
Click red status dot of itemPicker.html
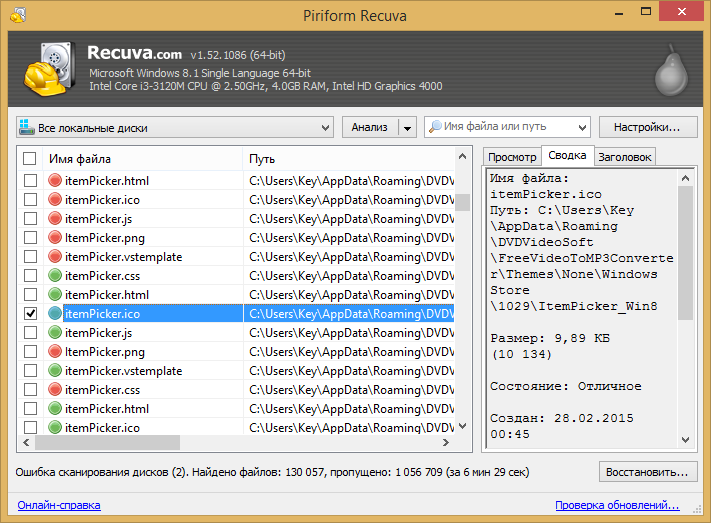coord(55,181)
